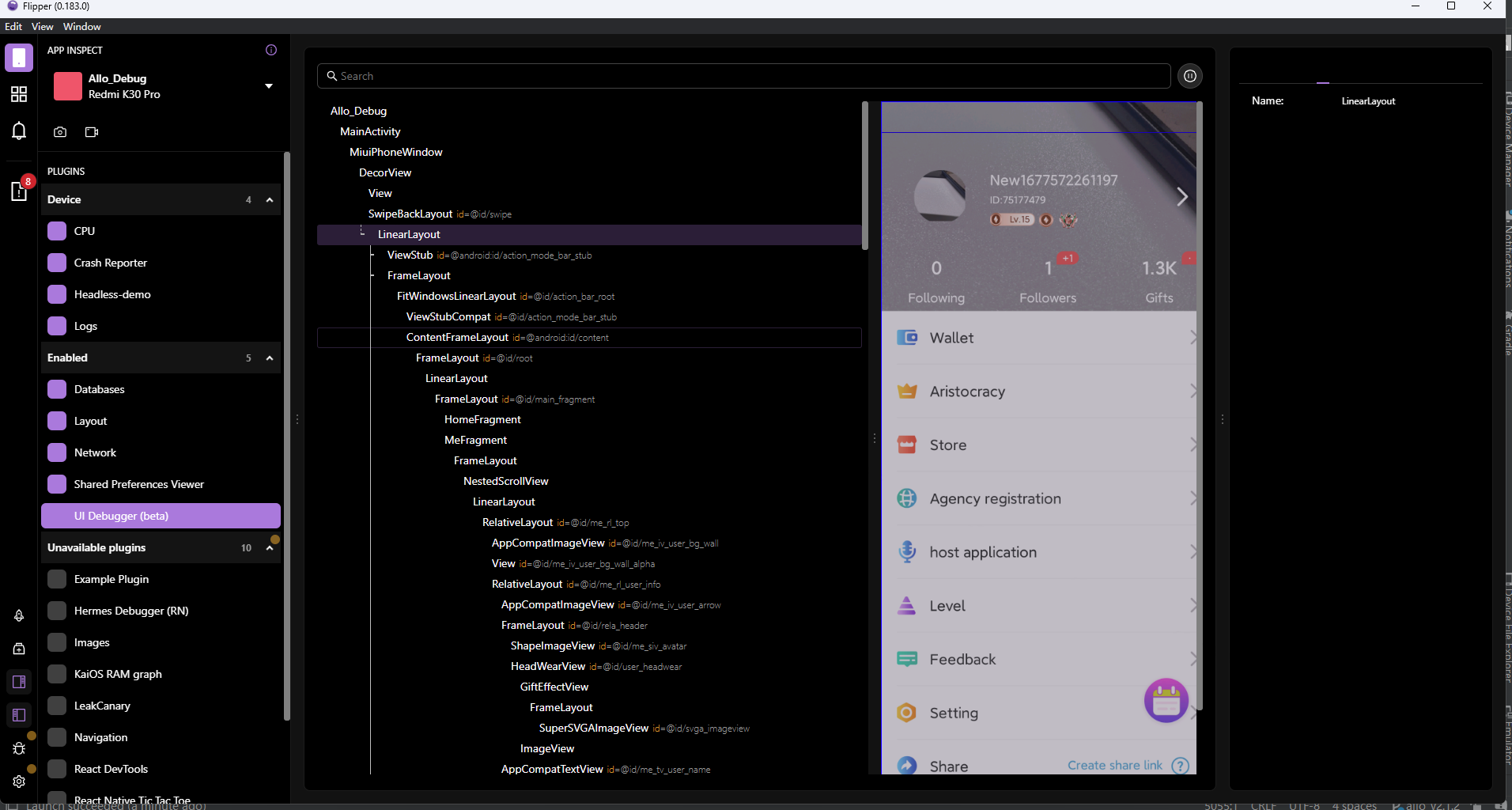Open the connection troubleshooting icon with badge
The width and height of the screenshot is (1512, 810).
(19, 190)
